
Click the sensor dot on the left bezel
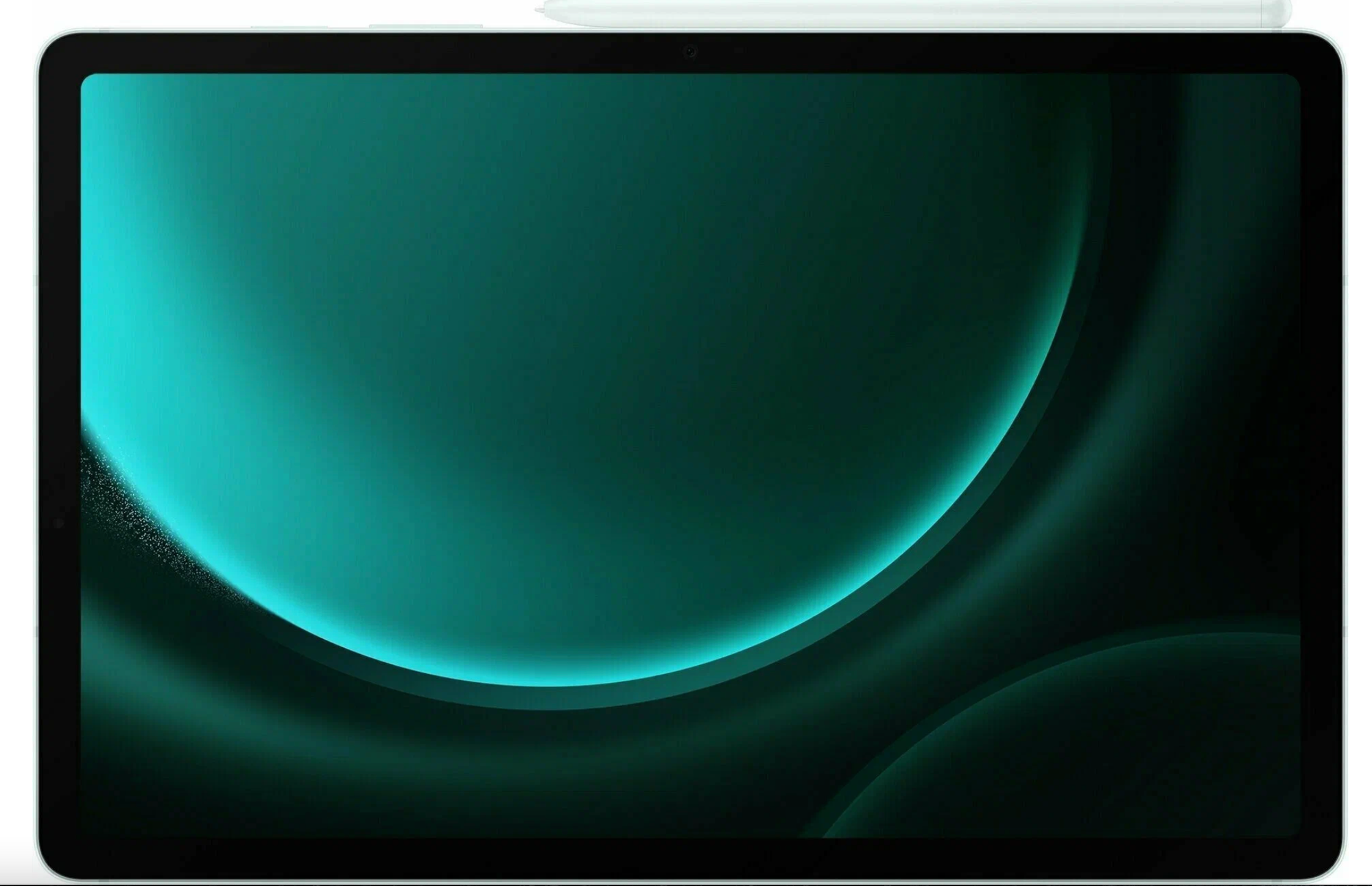click(x=58, y=523)
